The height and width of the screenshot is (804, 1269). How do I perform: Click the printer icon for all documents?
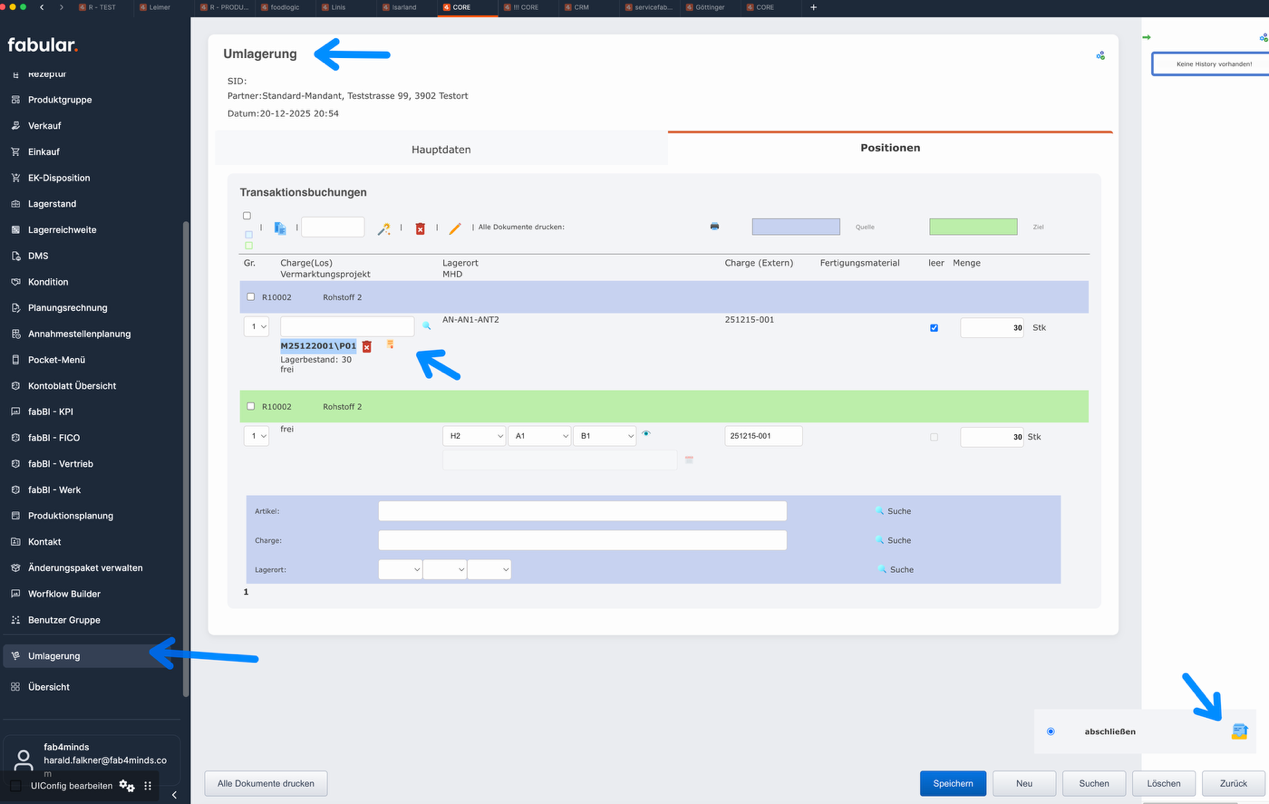tap(714, 227)
